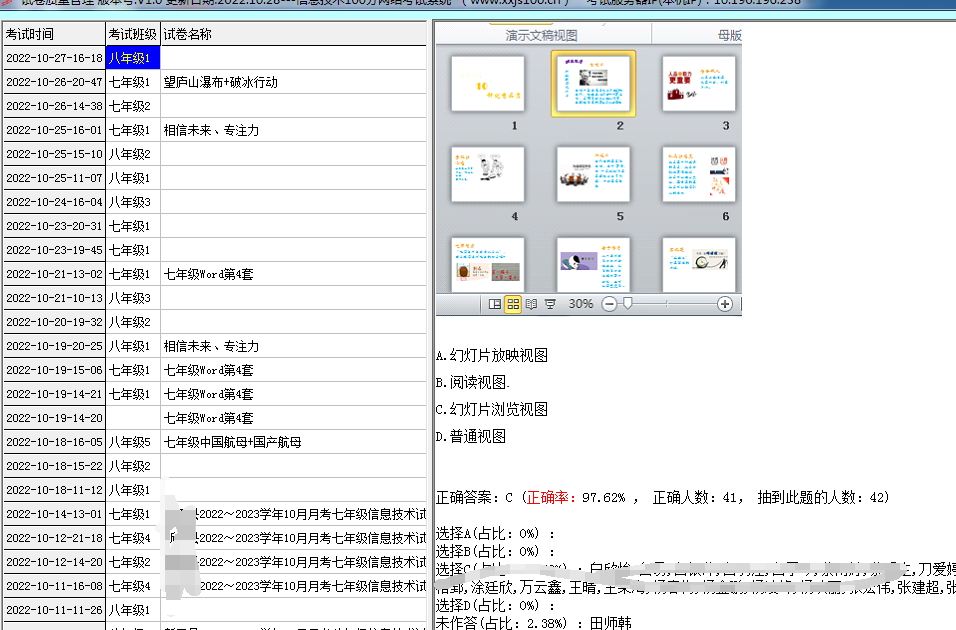The width and height of the screenshot is (956, 630).
Task: Click answer option D 普通视图
Action: (x=471, y=437)
